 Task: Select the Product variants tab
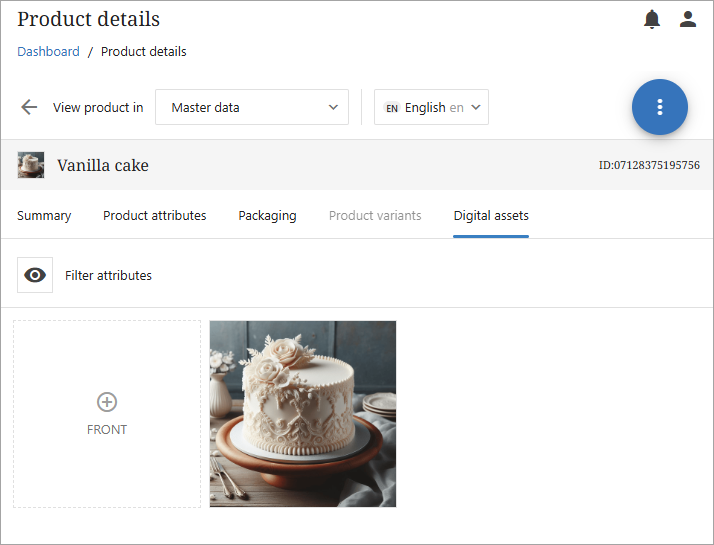[375, 215]
